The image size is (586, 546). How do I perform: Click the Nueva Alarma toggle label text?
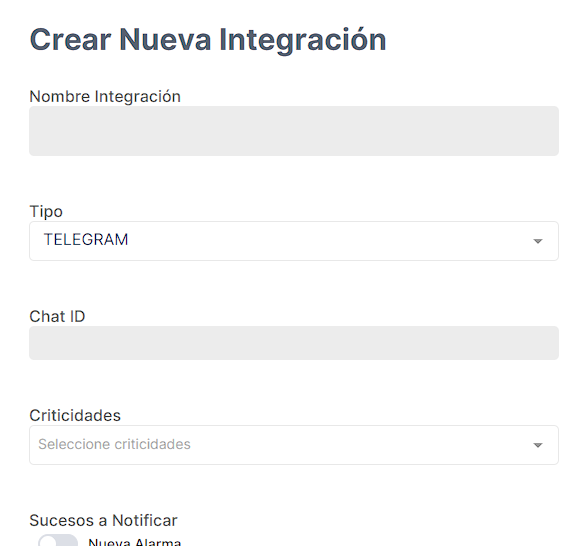point(135,542)
